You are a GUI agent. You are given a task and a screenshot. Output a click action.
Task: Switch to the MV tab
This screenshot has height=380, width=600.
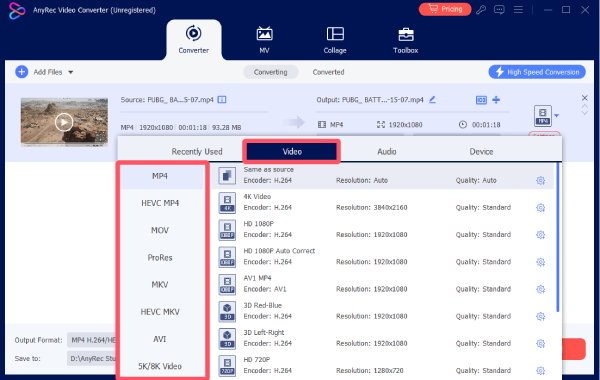[x=264, y=39]
